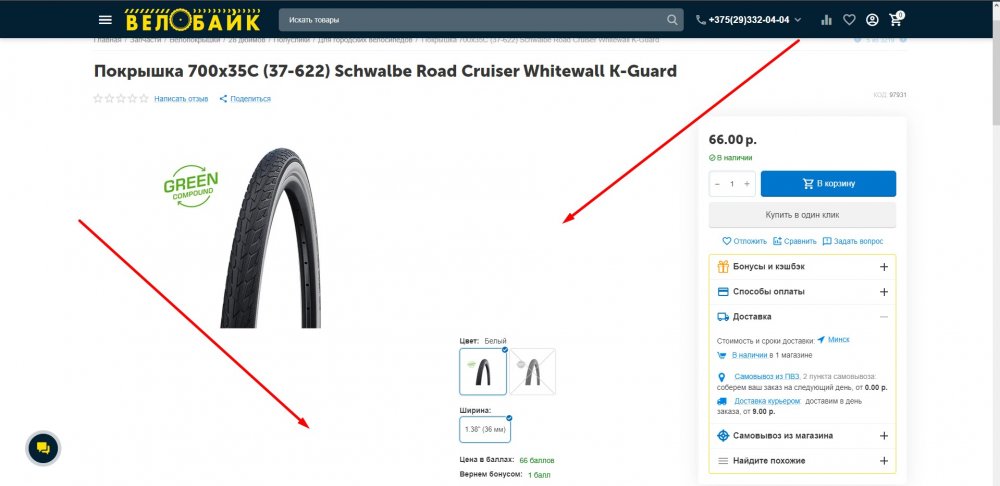Screen dimensions: 1000x486
Task: Increase quantity with the plus stepper
Action: tap(747, 184)
